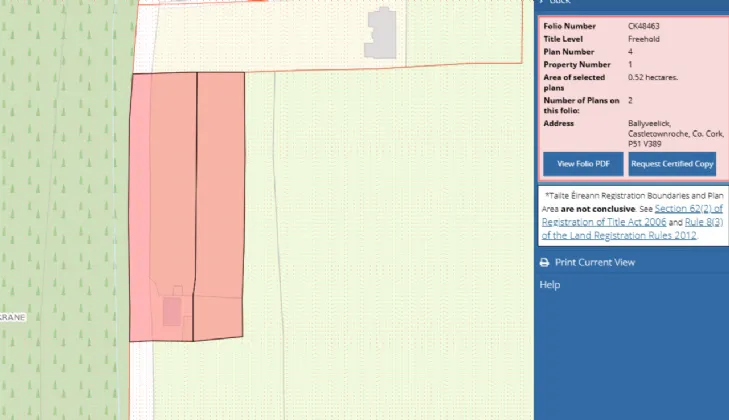Click the KRANE townland label on the map

coord(12,316)
